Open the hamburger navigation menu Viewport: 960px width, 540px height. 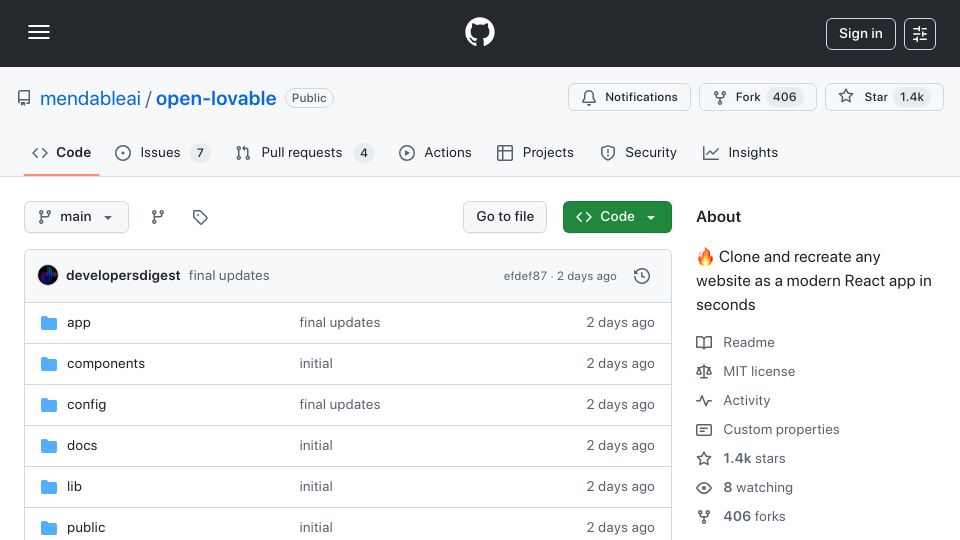pyautogui.click(x=39, y=32)
